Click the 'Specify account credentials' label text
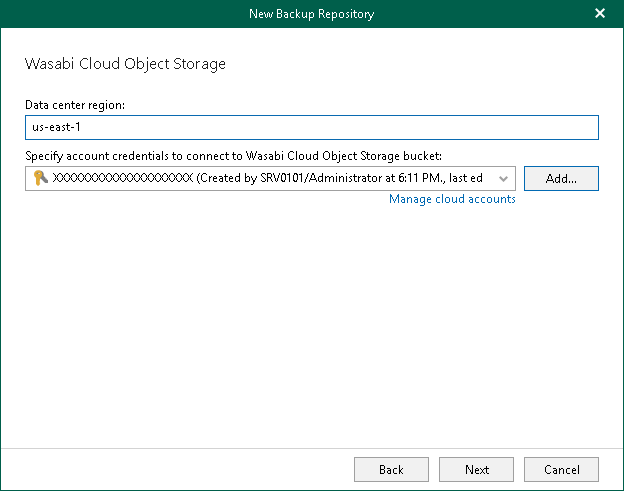The image size is (624, 491). pos(233,156)
